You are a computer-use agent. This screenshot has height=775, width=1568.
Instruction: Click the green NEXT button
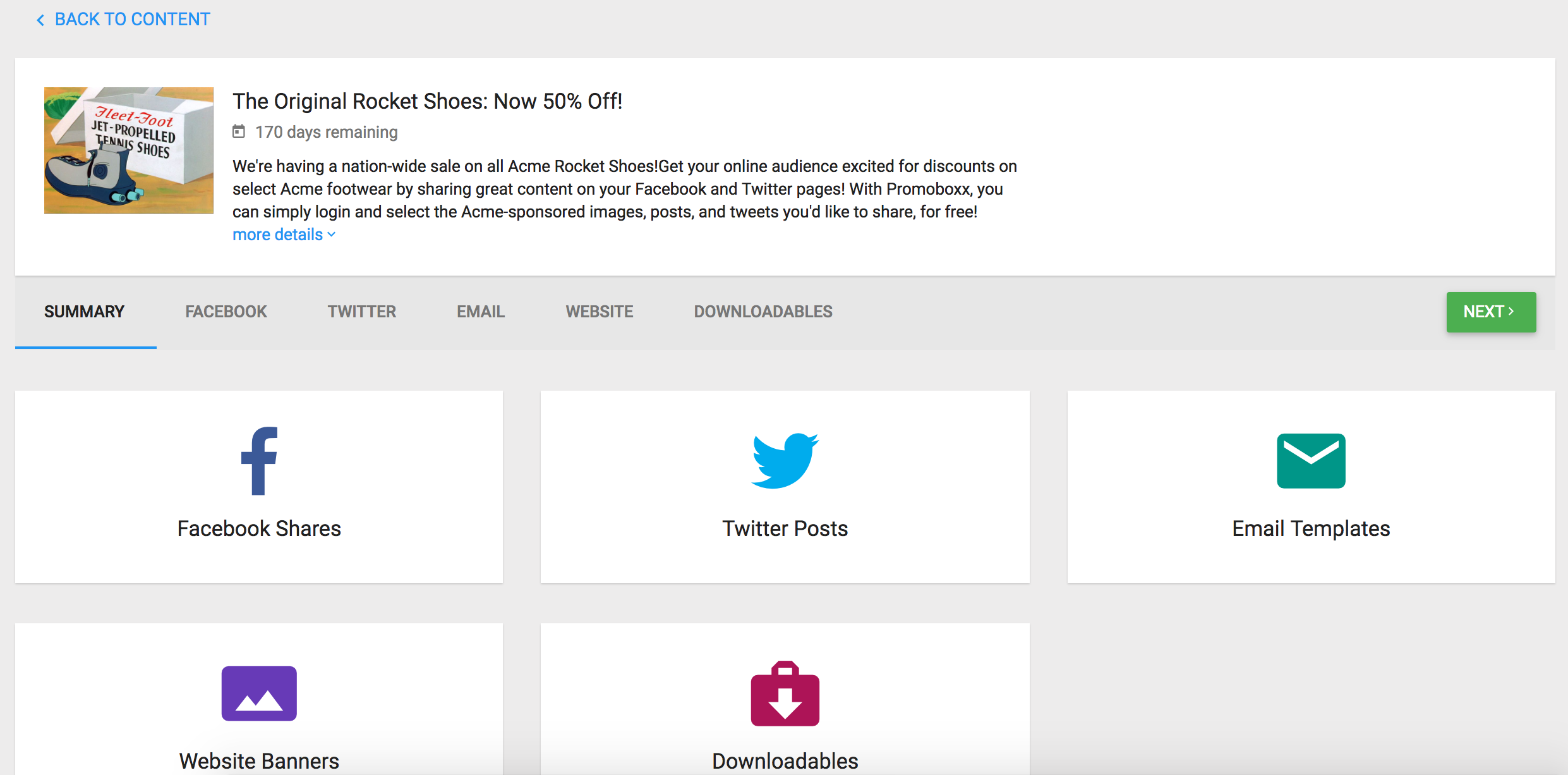1491,312
